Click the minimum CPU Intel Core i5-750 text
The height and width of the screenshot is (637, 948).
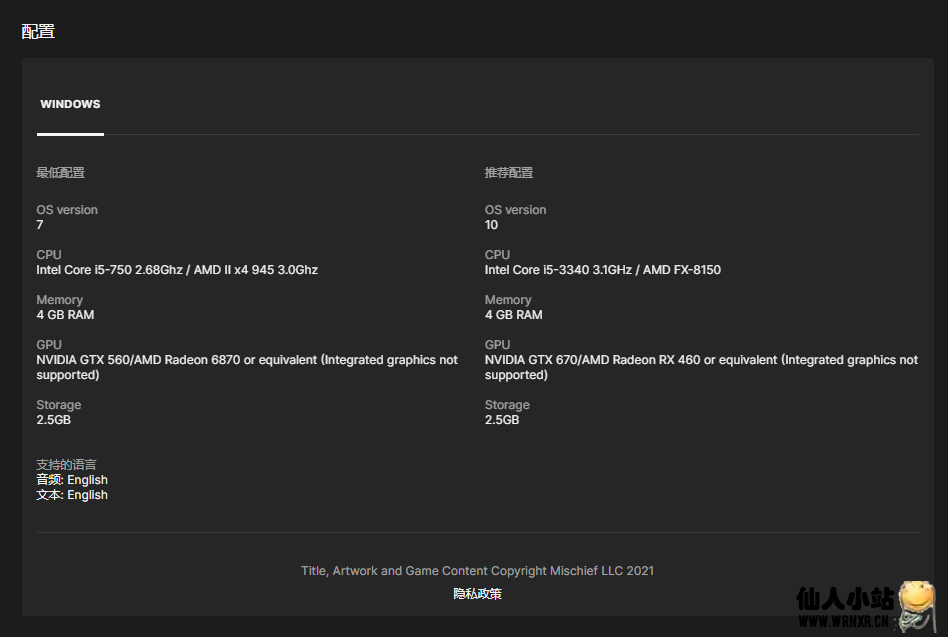point(177,270)
